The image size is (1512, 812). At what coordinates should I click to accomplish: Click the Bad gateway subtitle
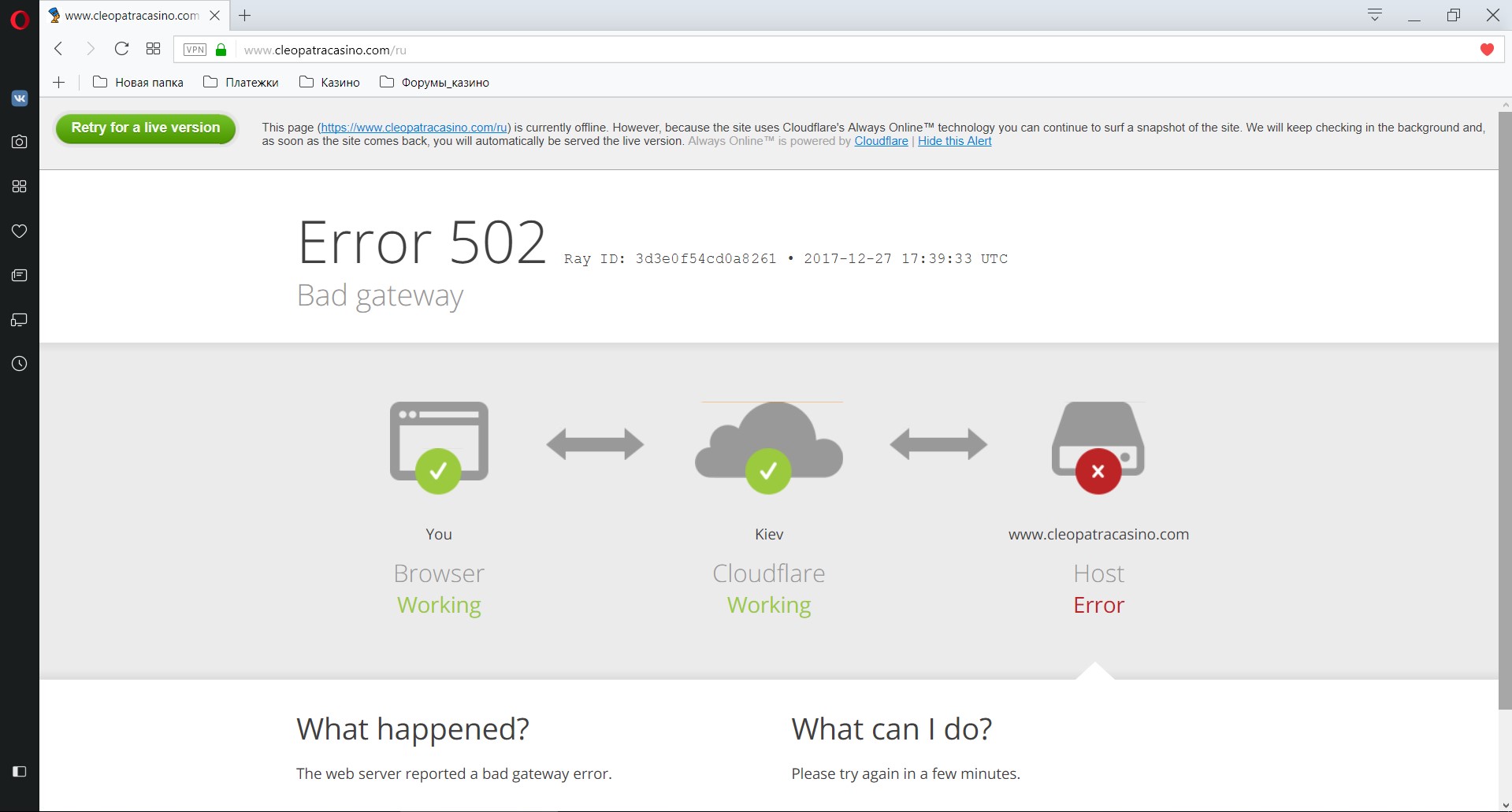pos(380,296)
